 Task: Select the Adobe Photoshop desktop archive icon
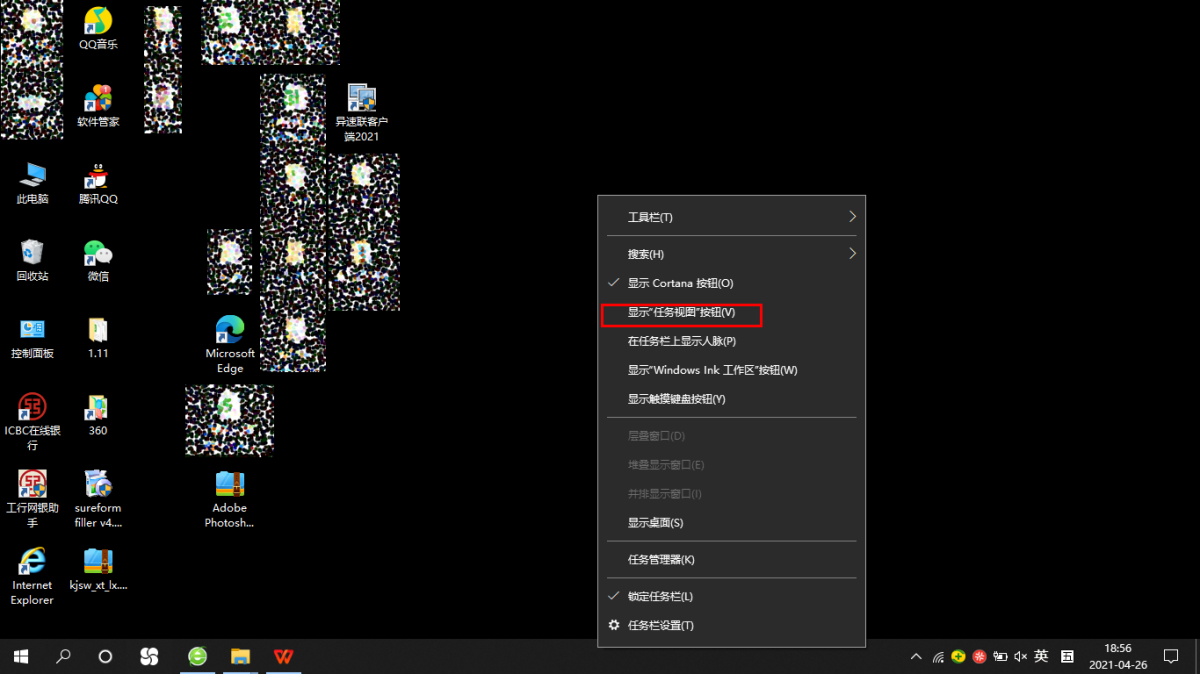(x=230, y=498)
